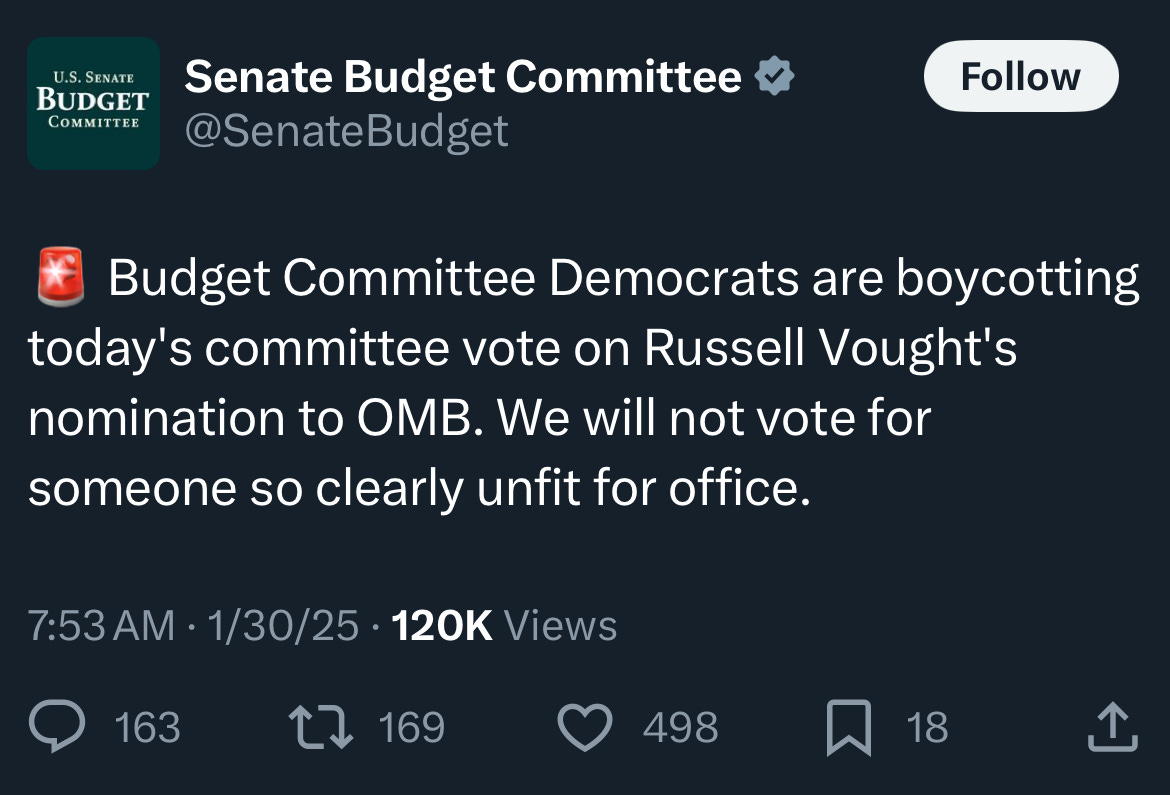Visit the @SenateBudget handle profile
The width and height of the screenshot is (1170, 795).
pos(346,131)
